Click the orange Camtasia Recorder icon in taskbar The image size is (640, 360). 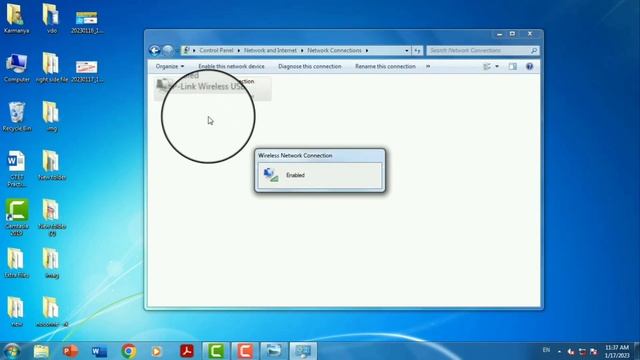(x=245, y=351)
